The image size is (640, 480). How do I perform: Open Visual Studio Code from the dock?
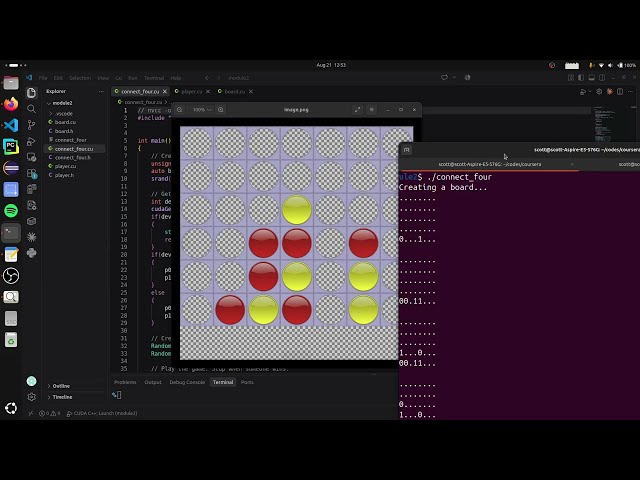[11, 125]
